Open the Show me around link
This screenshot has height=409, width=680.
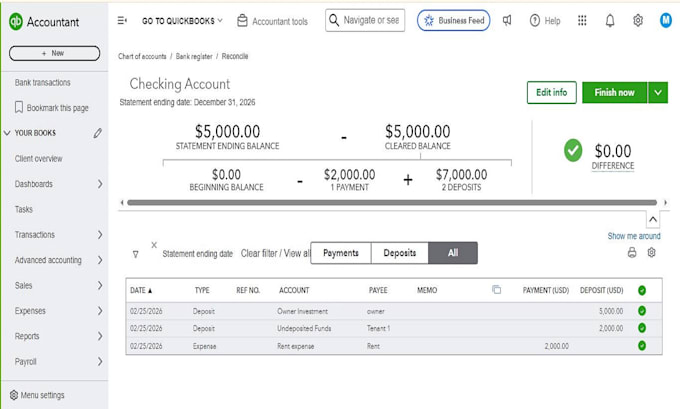(x=634, y=236)
